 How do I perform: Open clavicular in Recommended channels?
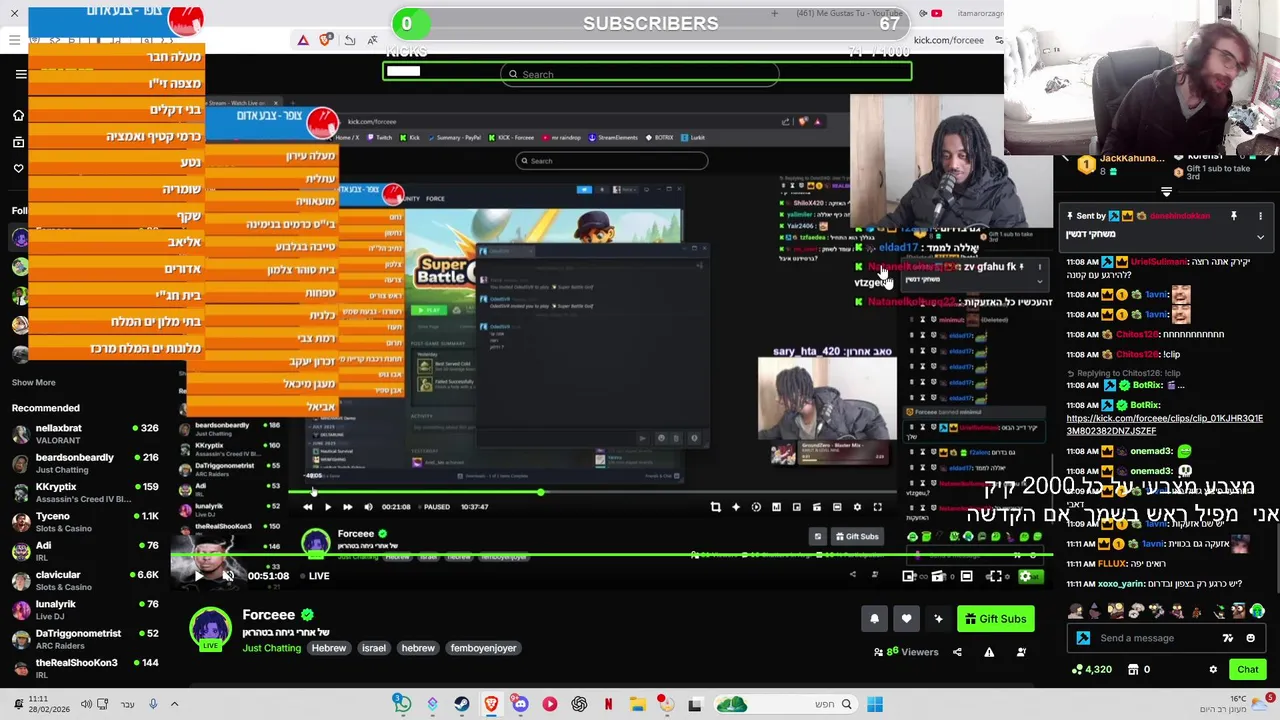coord(85,581)
